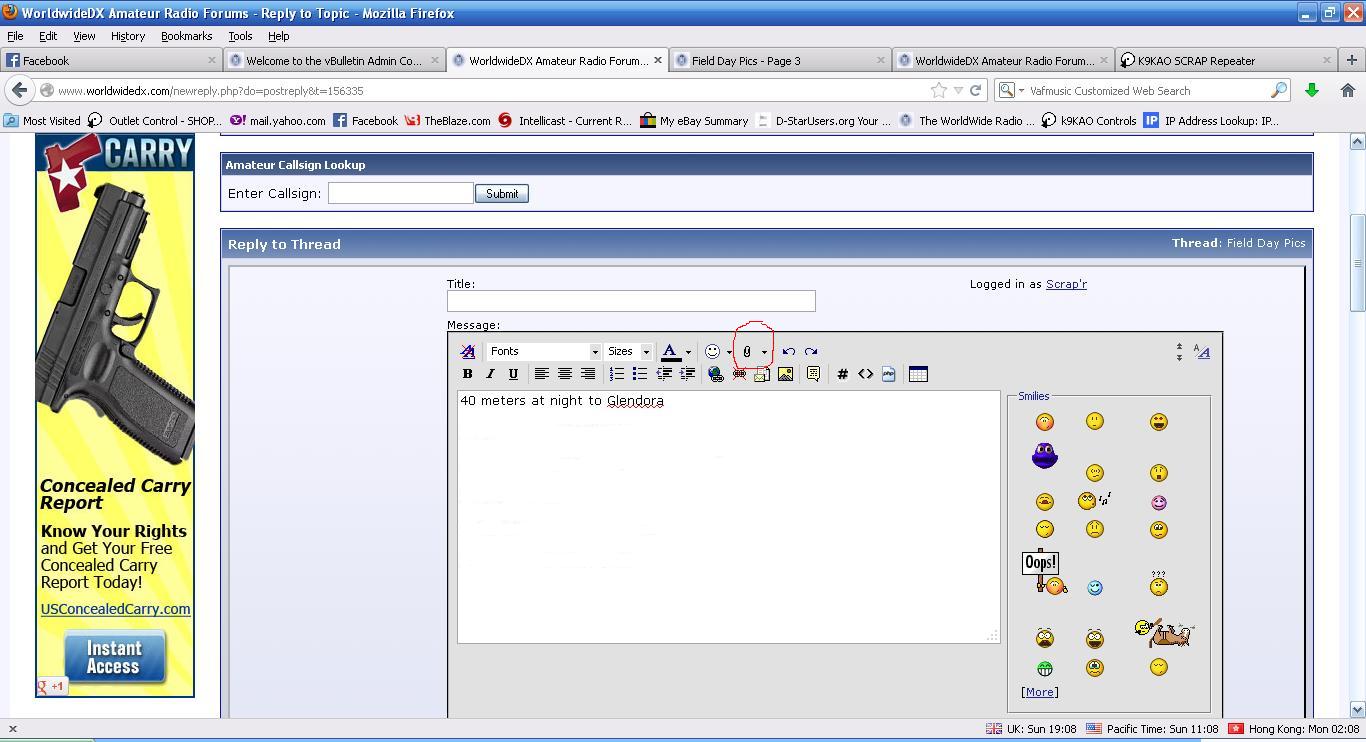Click the paperclip attachment icon
Screen dimensions: 1366x742
point(747,352)
